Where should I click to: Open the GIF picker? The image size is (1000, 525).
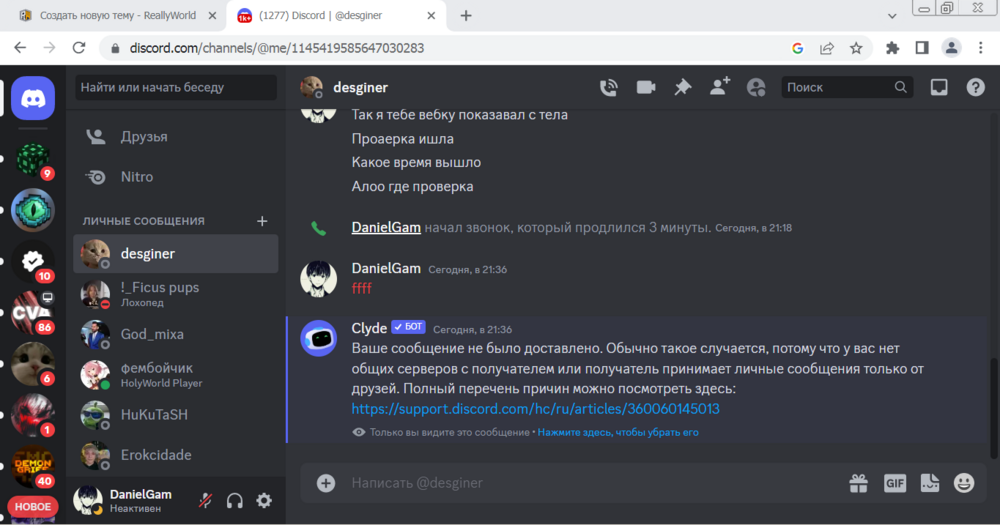[895, 484]
